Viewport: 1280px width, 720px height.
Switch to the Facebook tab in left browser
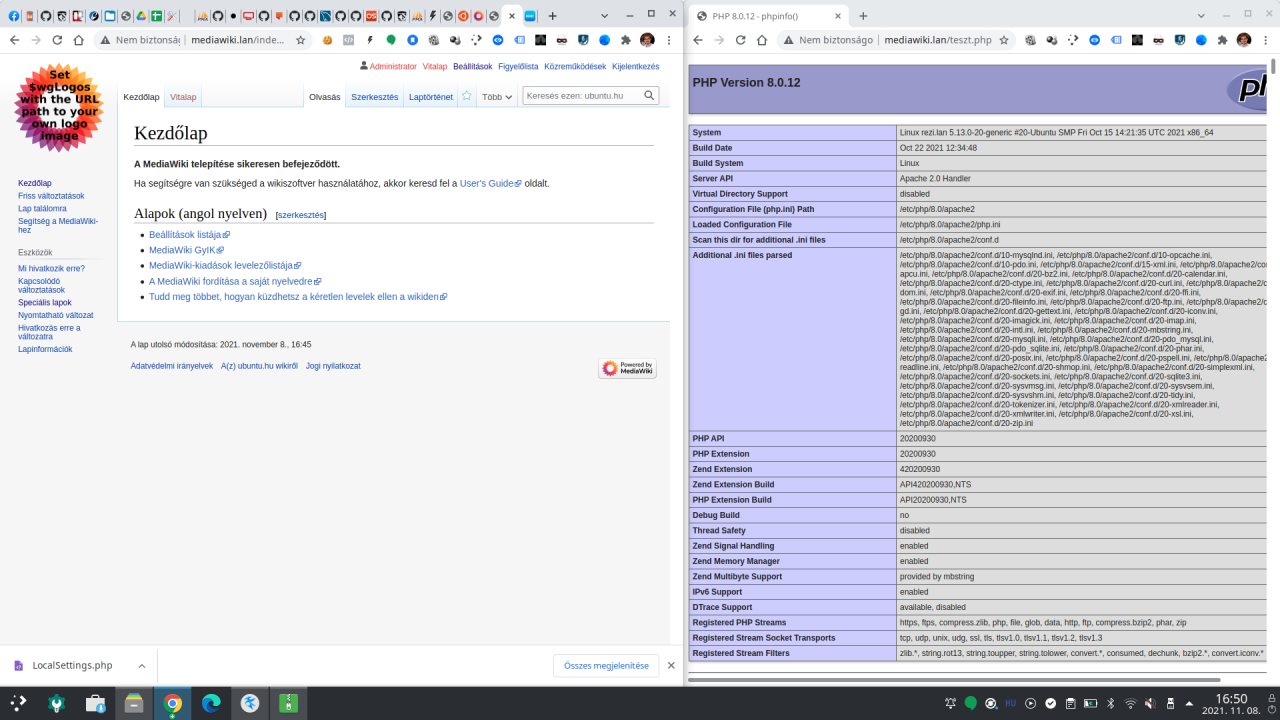14,16
